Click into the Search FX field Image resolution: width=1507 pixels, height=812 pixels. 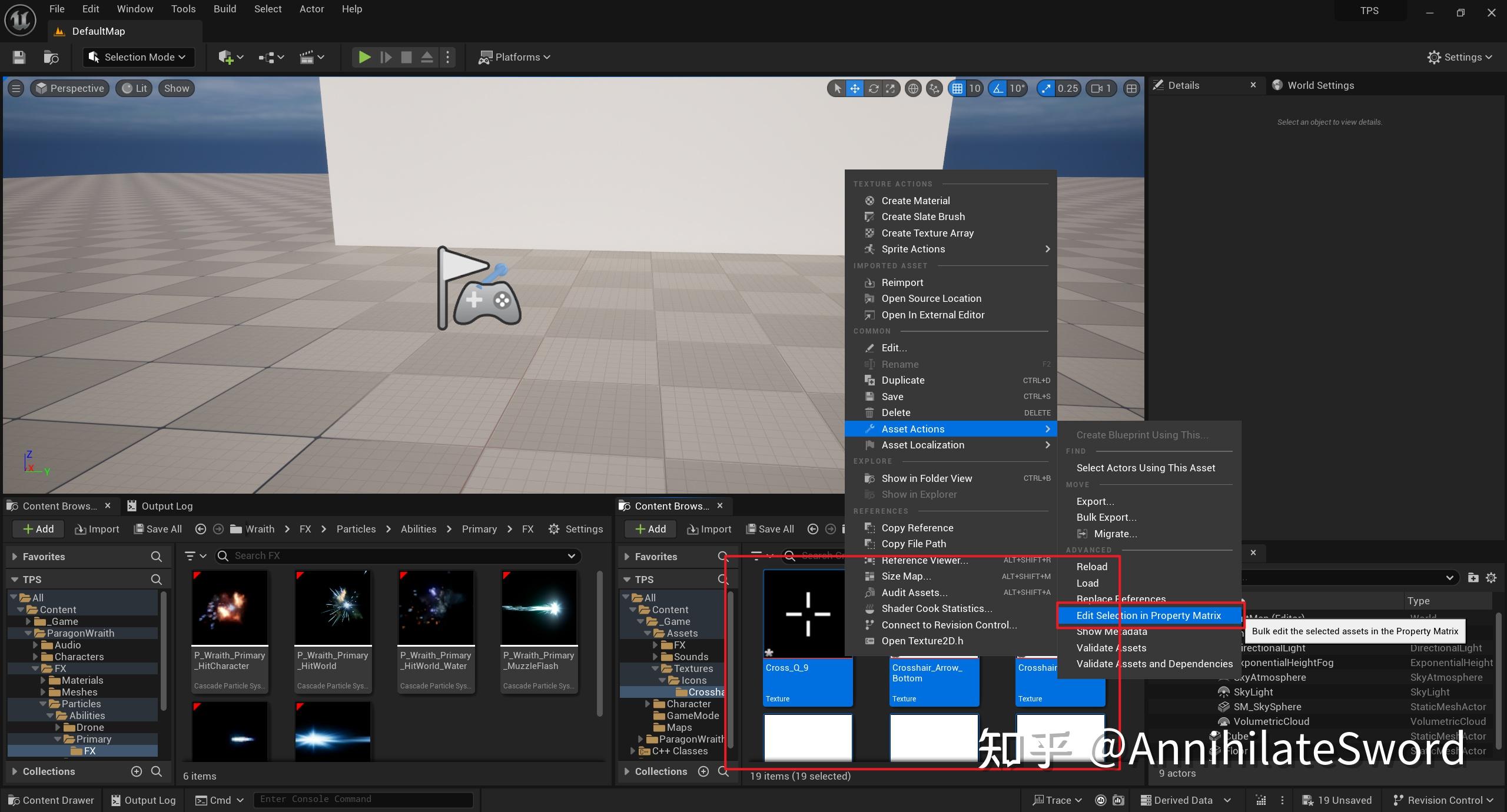(397, 555)
